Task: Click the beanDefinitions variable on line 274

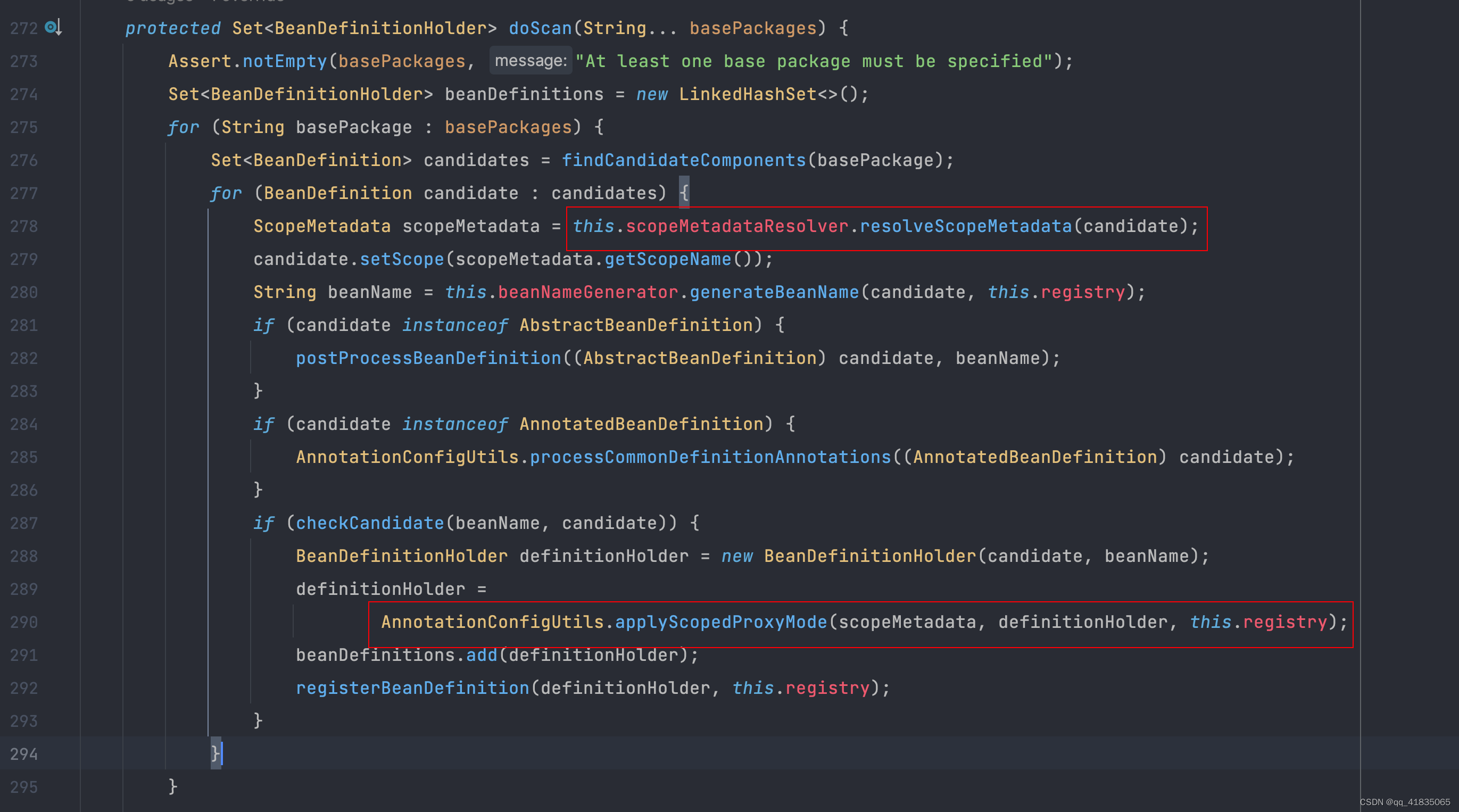Action: (525, 94)
